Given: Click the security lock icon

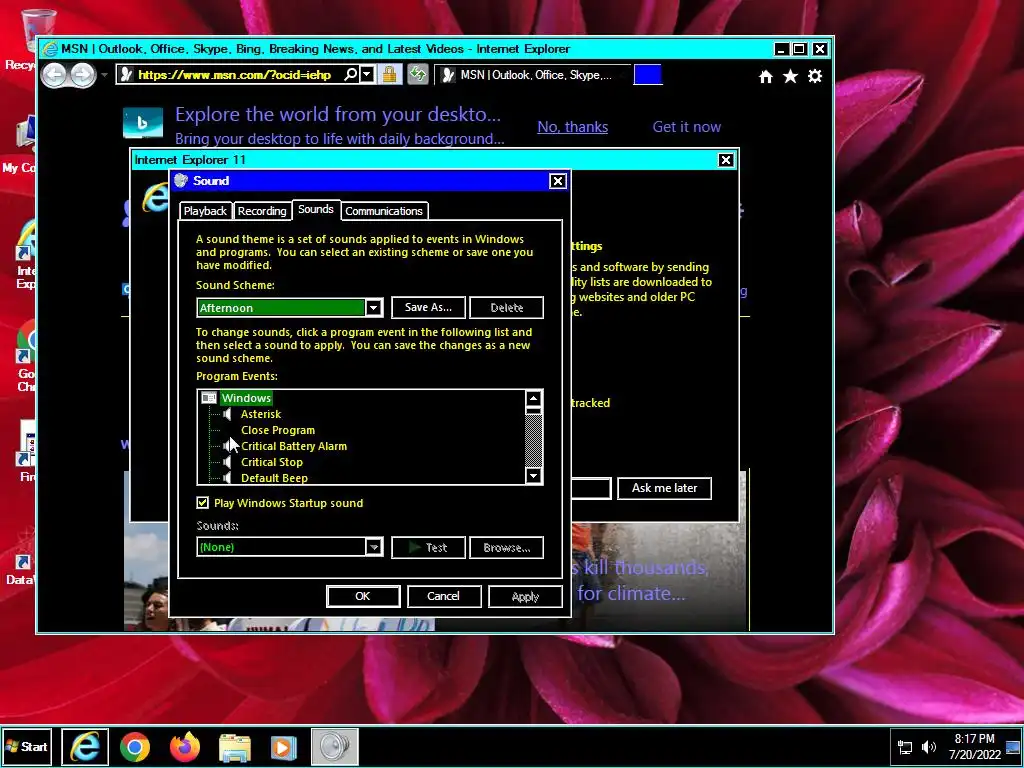Looking at the screenshot, I should [389, 74].
